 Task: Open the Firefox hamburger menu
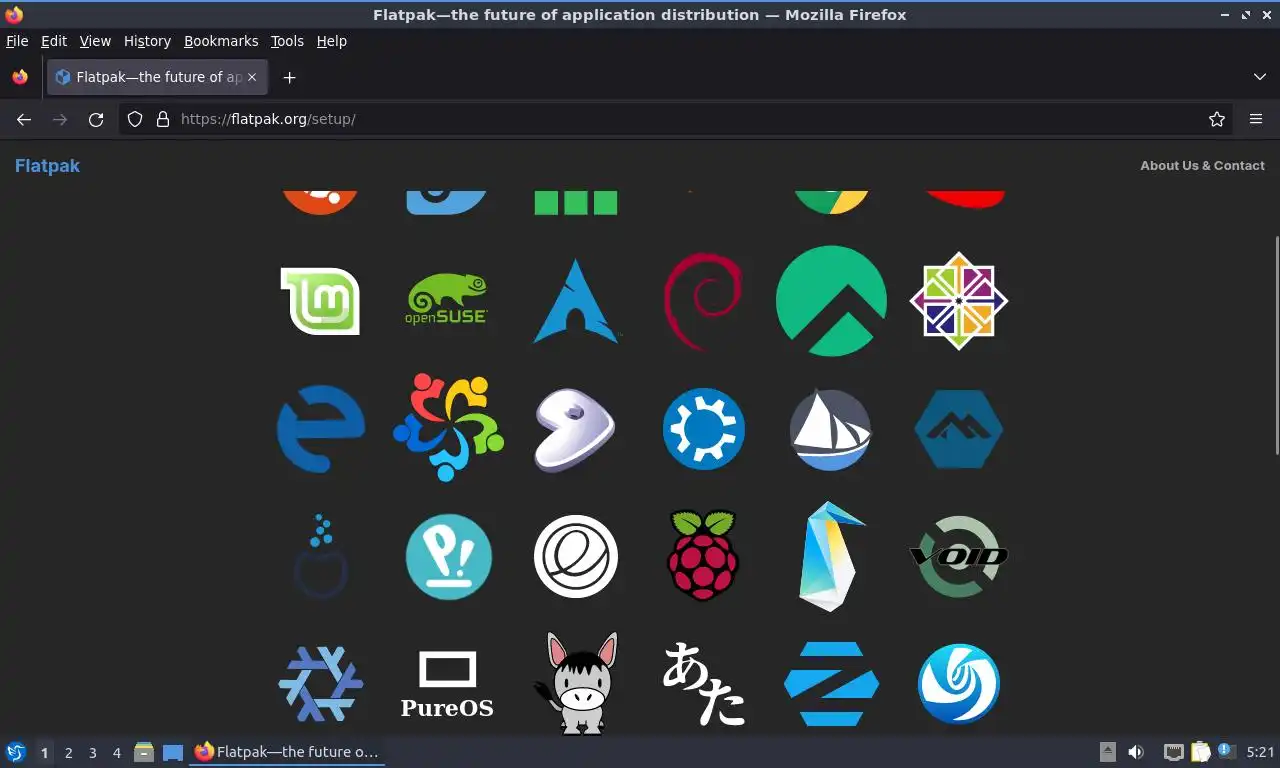point(1256,119)
